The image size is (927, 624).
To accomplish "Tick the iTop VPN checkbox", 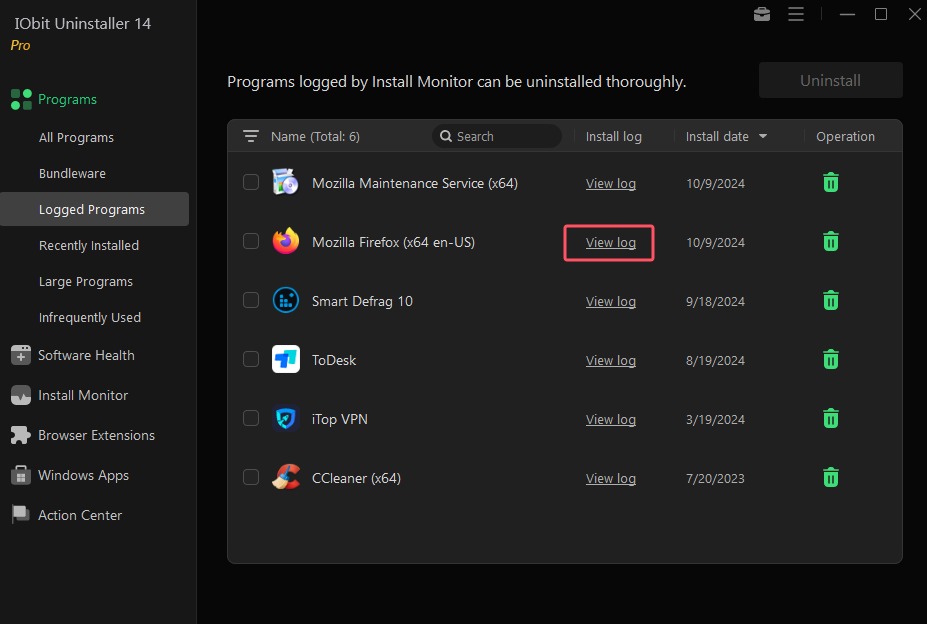I will (251, 418).
